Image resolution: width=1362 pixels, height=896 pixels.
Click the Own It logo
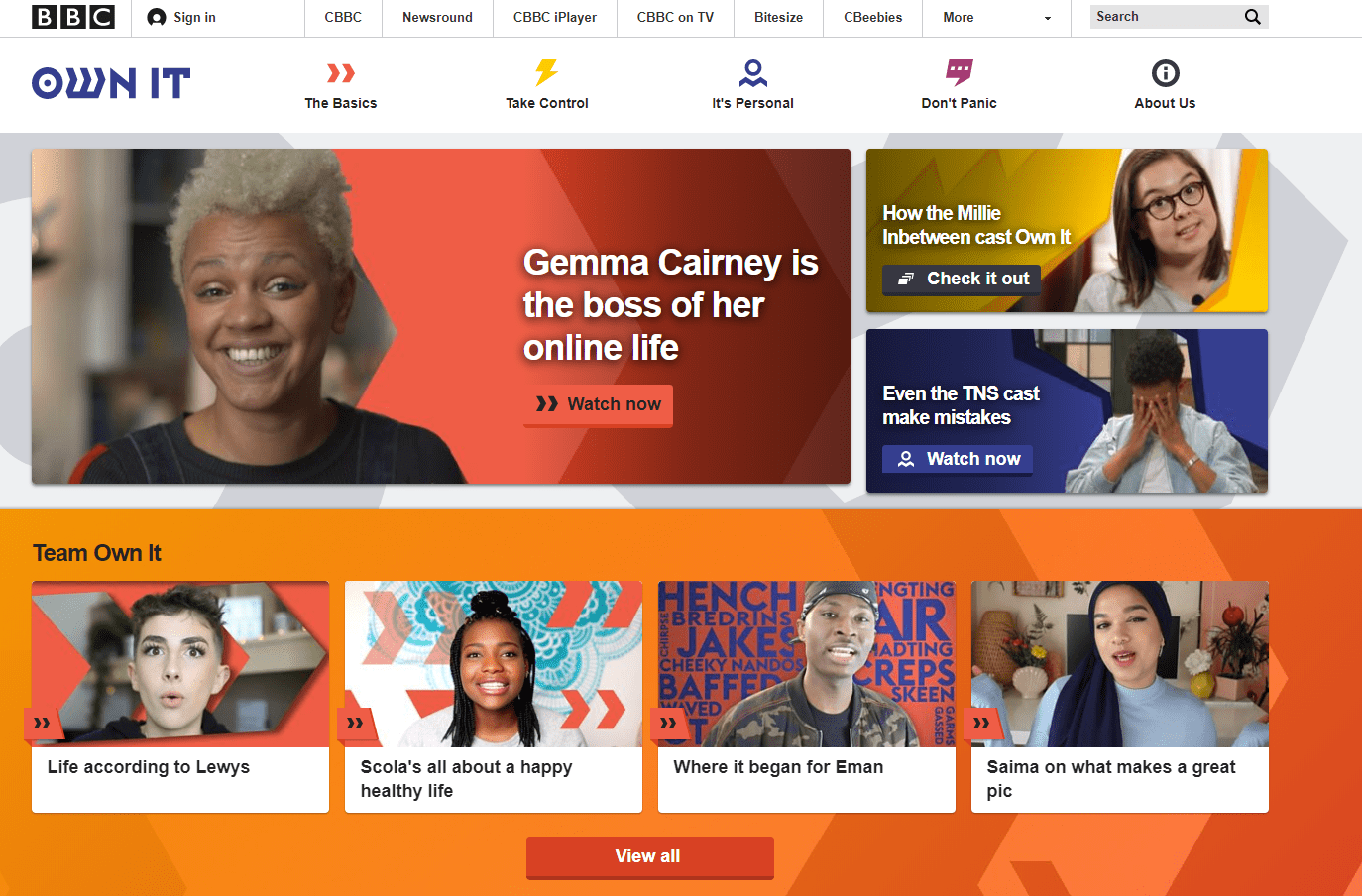pyautogui.click(x=111, y=83)
